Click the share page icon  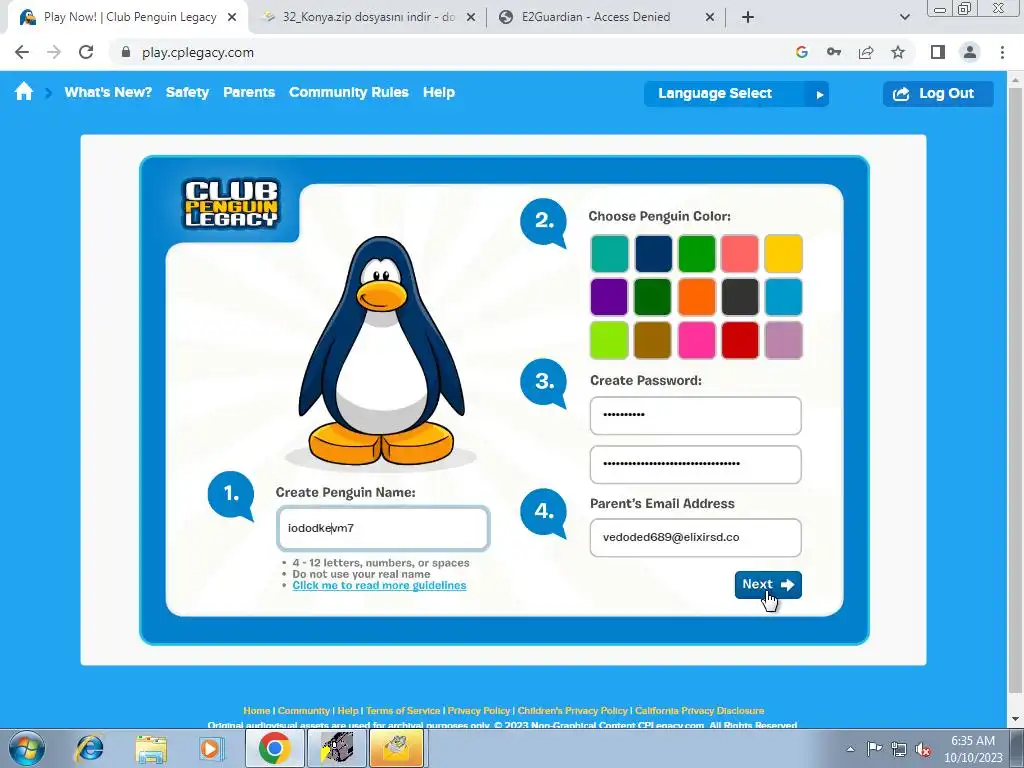(866, 52)
